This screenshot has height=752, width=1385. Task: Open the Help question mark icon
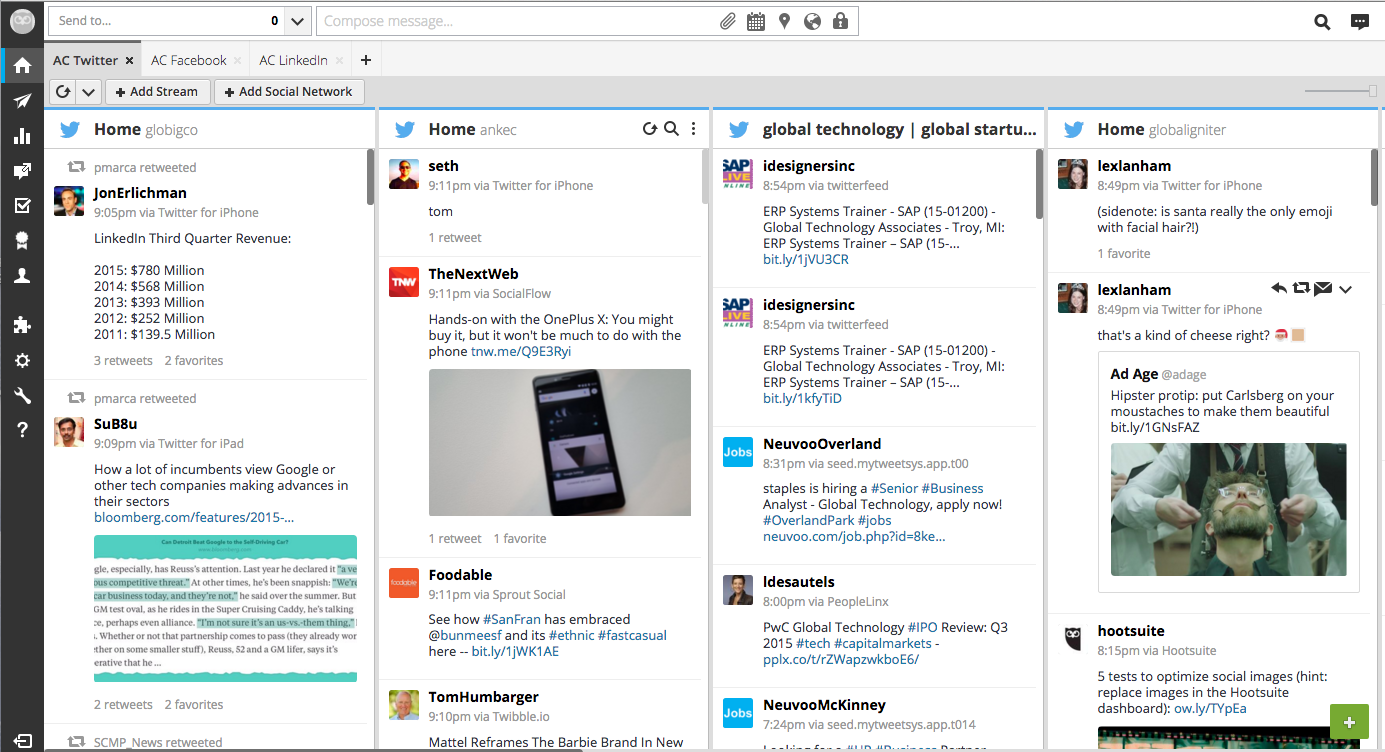pos(22,430)
